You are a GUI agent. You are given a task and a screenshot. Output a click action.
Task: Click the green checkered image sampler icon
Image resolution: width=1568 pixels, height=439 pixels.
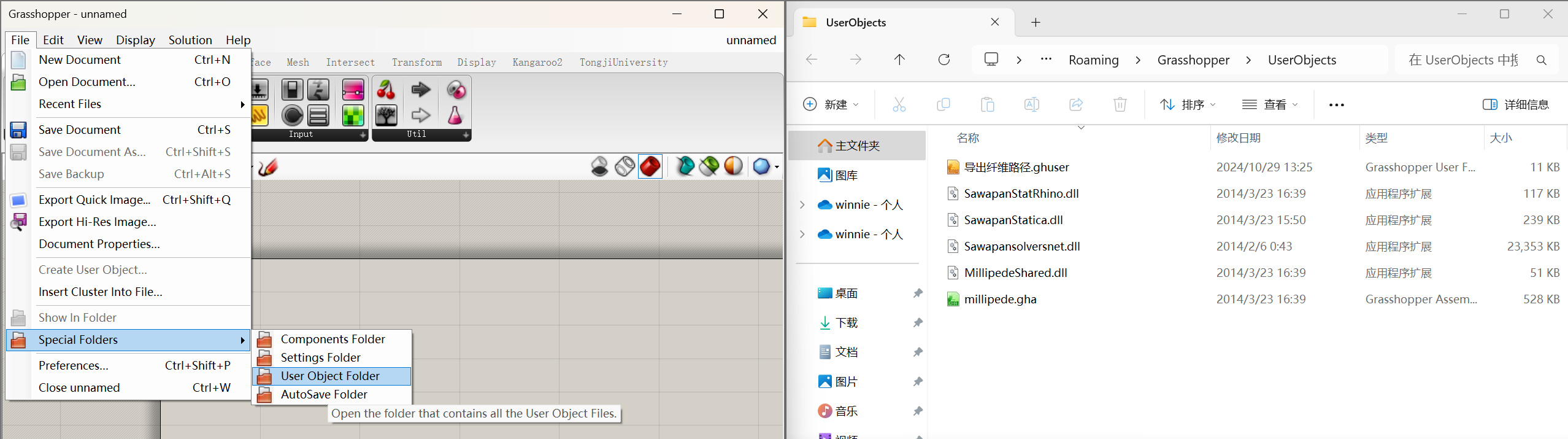tap(353, 115)
